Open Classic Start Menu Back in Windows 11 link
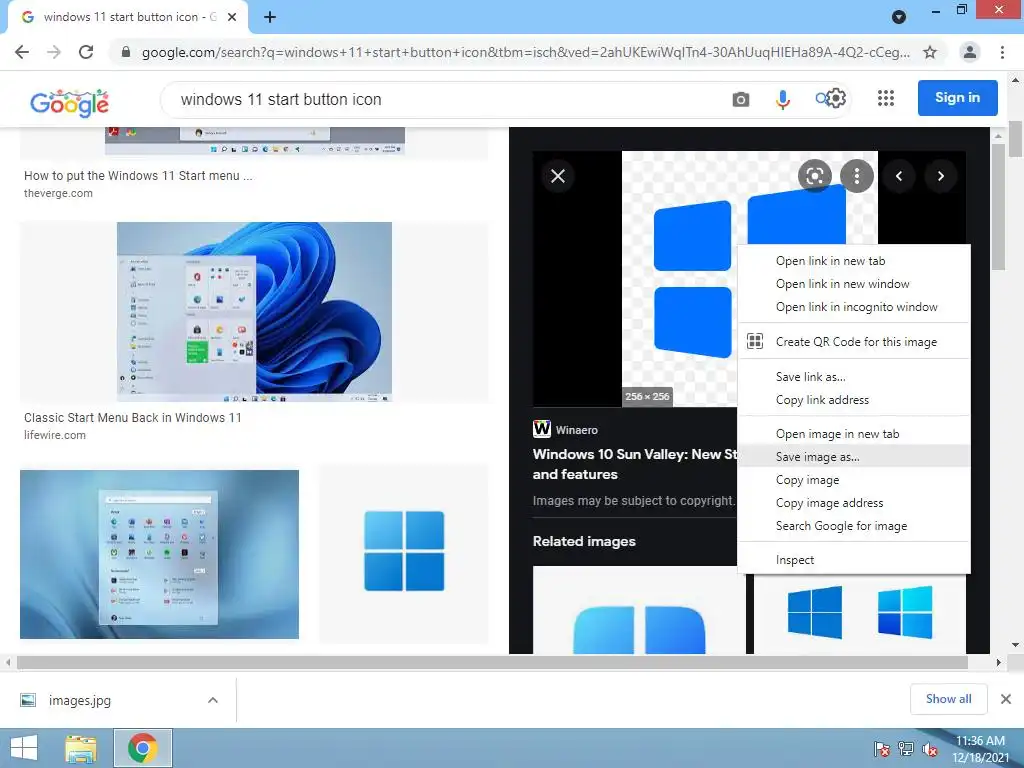Viewport: 1024px width, 768px height. pyautogui.click(x=133, y=417)
